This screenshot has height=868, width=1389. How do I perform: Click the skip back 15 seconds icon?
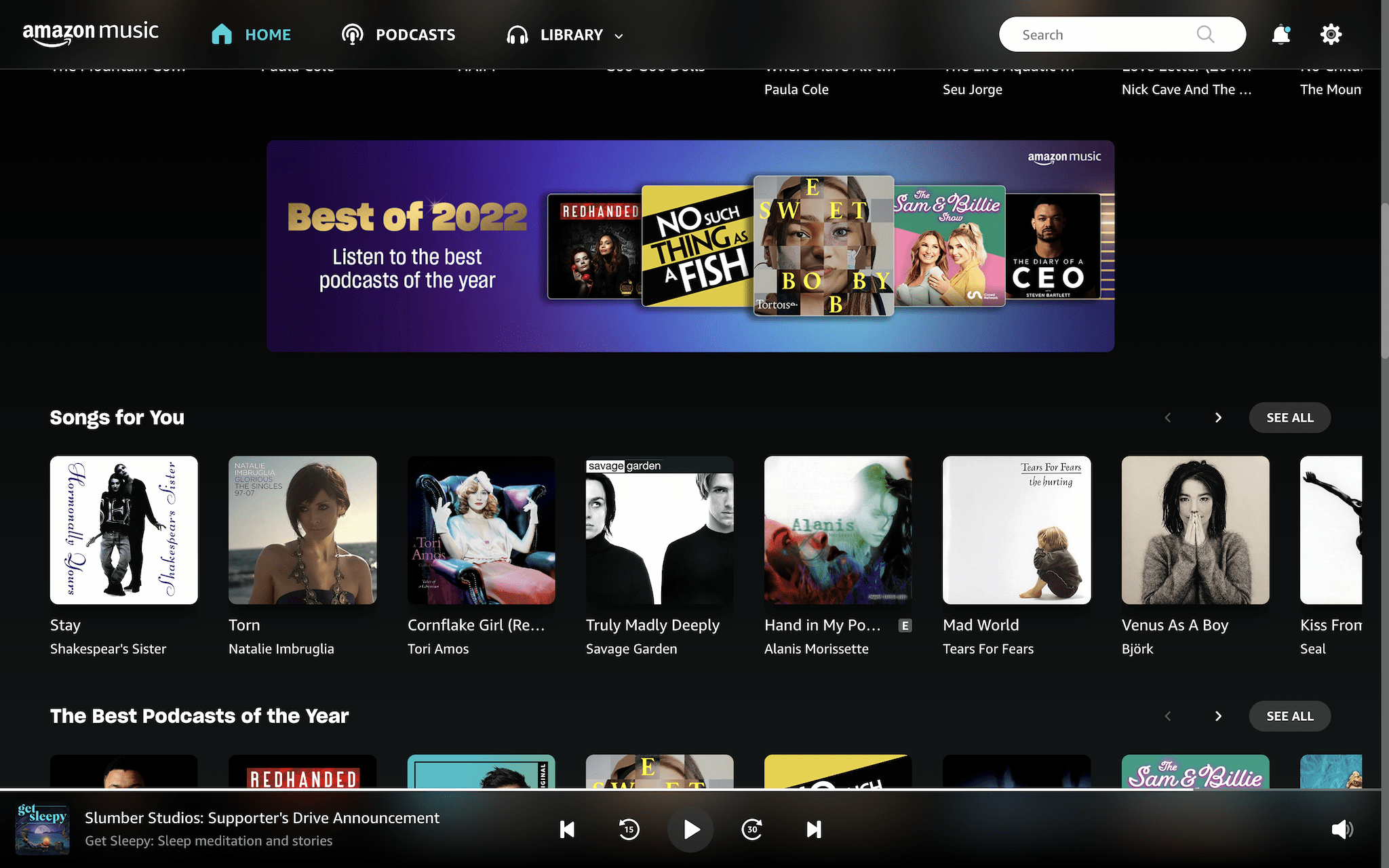tap(629, 828)
